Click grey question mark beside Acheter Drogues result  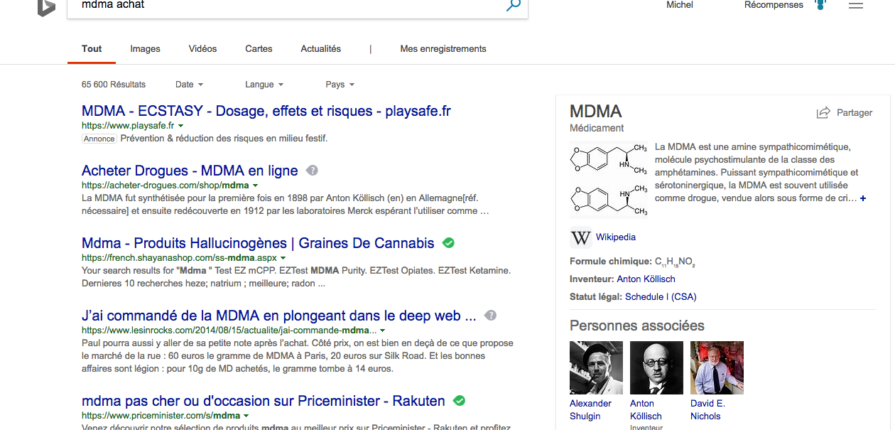pos(312,171)
